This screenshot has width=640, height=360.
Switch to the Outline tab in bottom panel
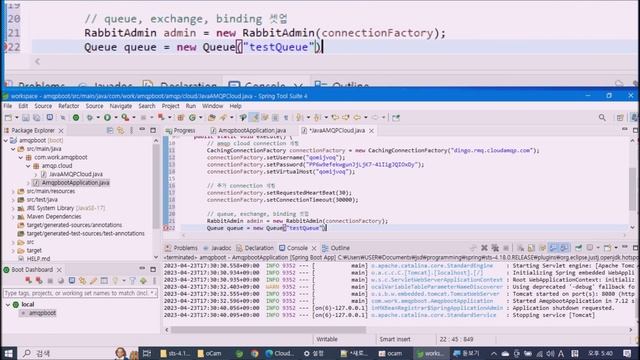coord(336,248)
